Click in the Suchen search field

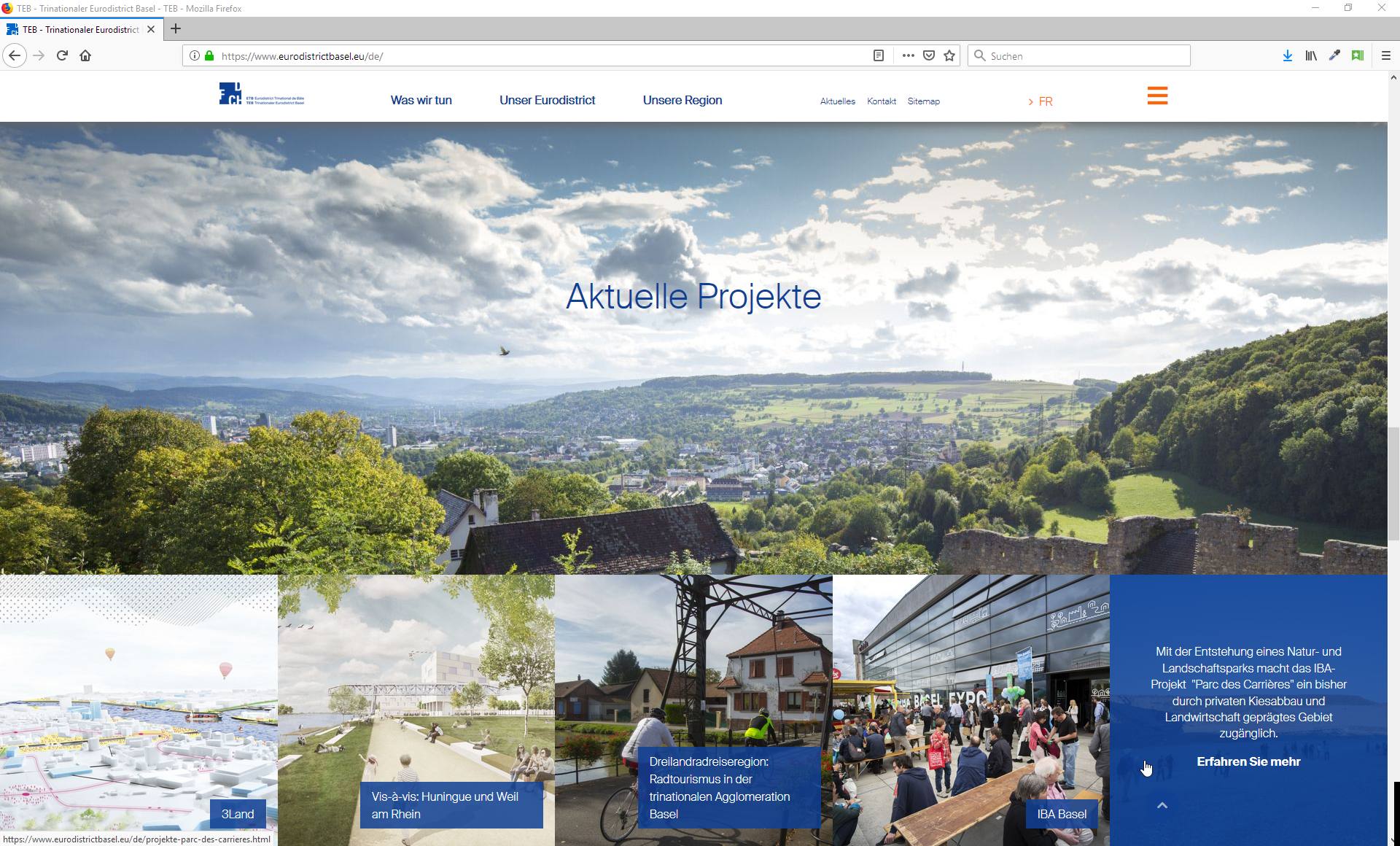1079,55
